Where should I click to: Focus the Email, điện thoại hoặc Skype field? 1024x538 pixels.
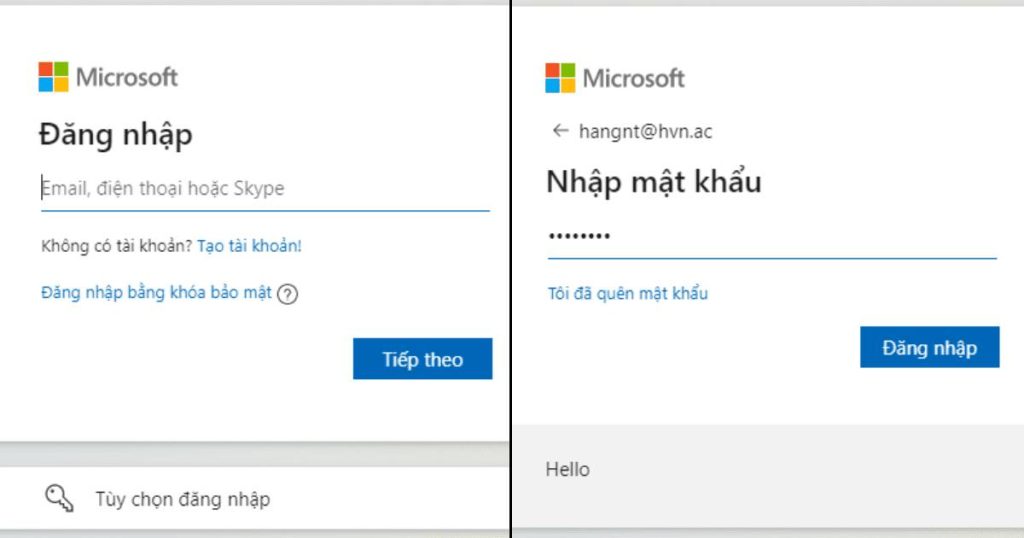coord(265,188)
